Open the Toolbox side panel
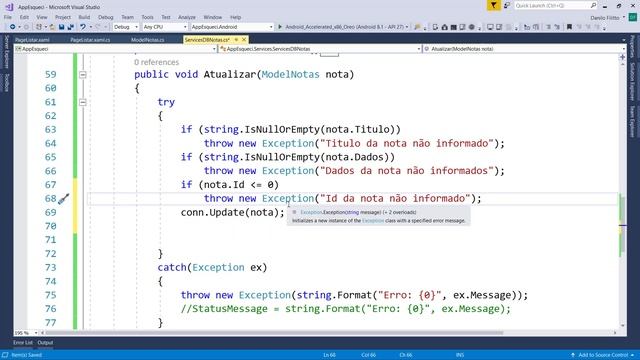The height and width of the screenshot is (360, 640). [x=6, y=82]
